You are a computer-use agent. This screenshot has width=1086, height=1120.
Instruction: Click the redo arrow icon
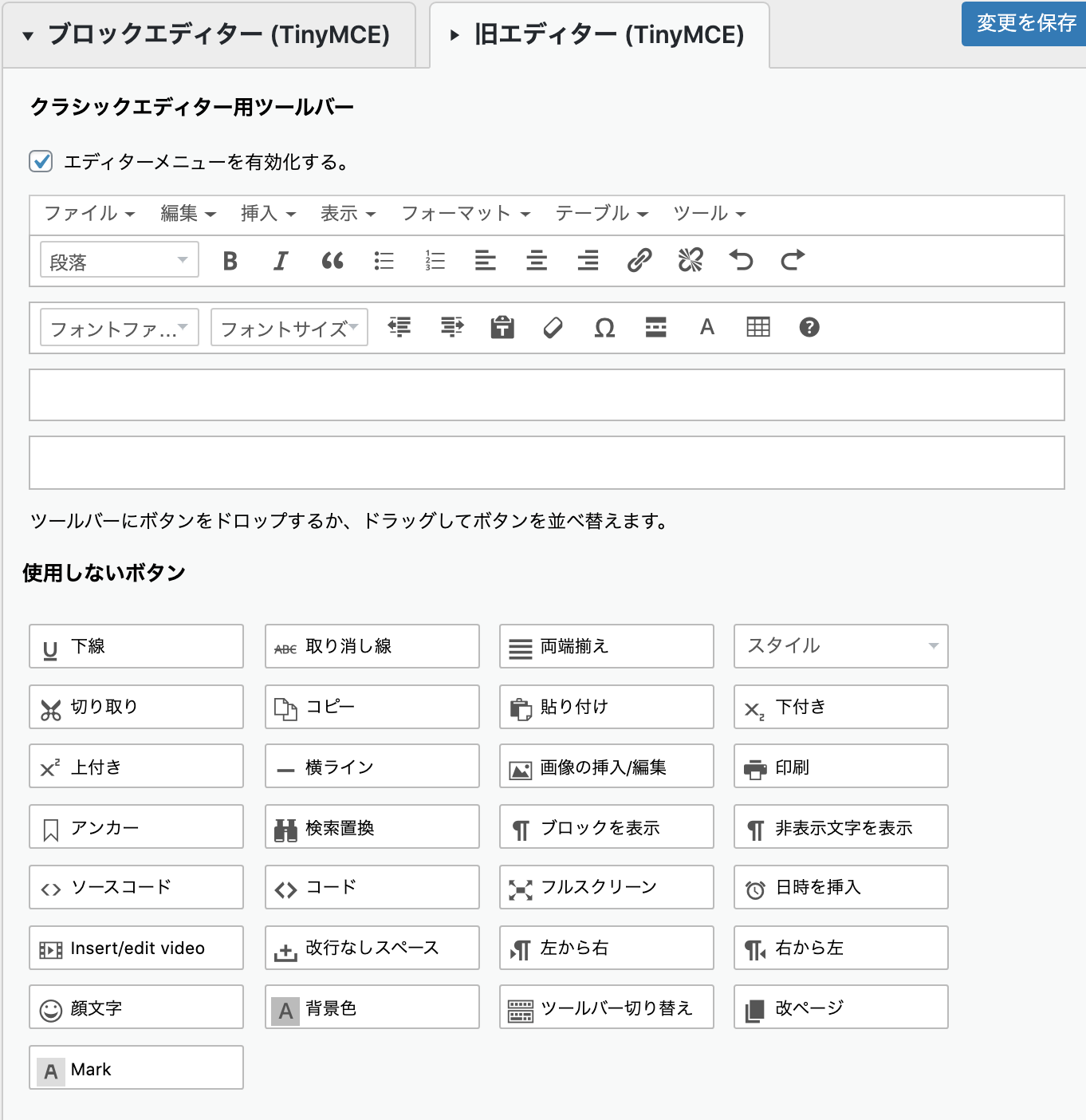(793, 260)
